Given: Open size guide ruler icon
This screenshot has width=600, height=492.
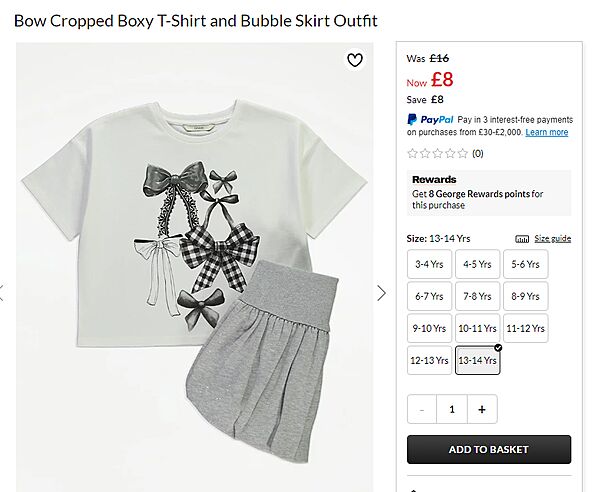Looking at the screenshot, I should click(x=522, y=239).
